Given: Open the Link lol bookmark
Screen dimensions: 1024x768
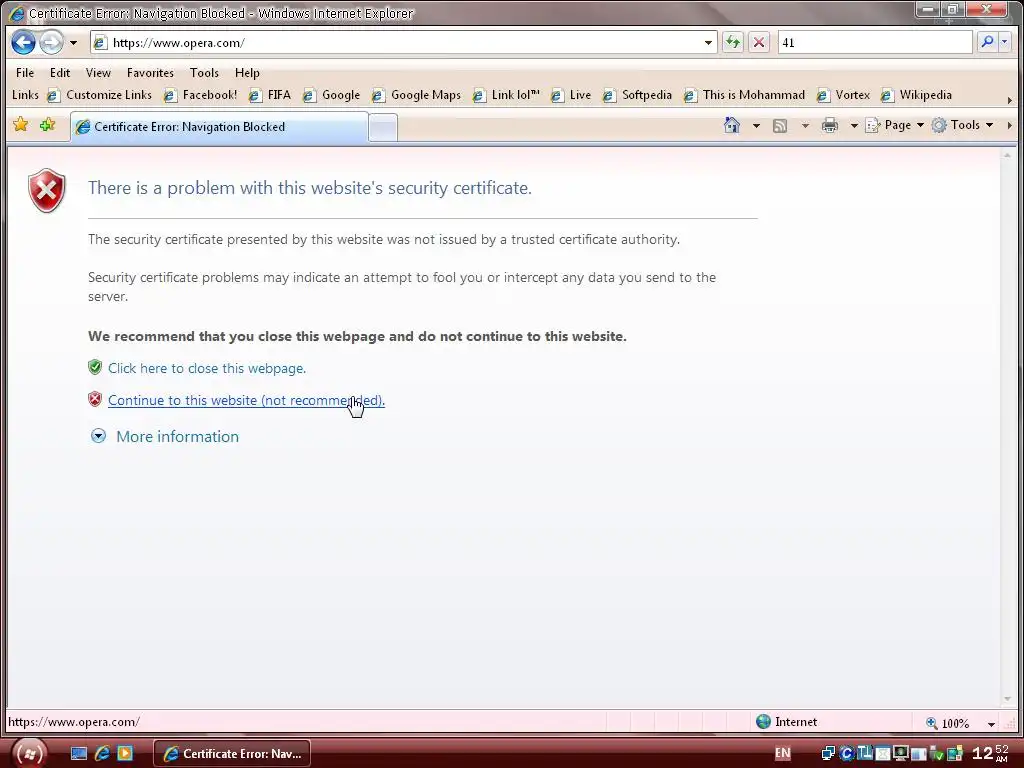Looking at the screenshot, I should [x=507, y=95].
